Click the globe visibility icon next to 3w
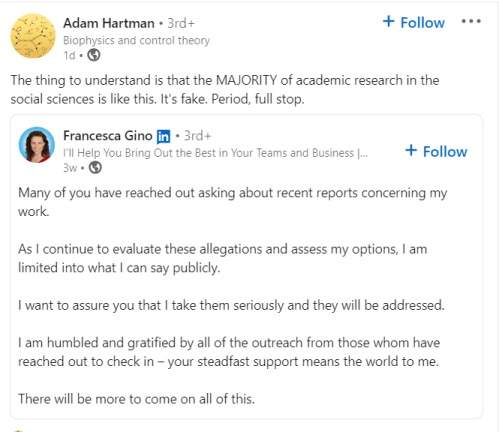Screen dimensions: 499x432 pos(95,167)
